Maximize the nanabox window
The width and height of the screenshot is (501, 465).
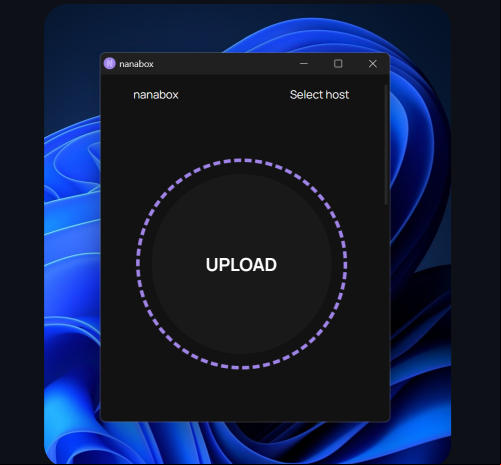click(x=338, y=63)
